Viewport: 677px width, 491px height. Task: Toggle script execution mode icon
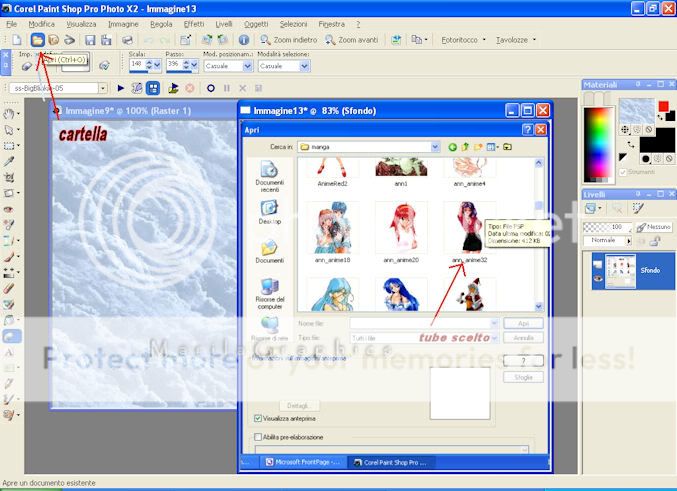(x=153, y=88)
